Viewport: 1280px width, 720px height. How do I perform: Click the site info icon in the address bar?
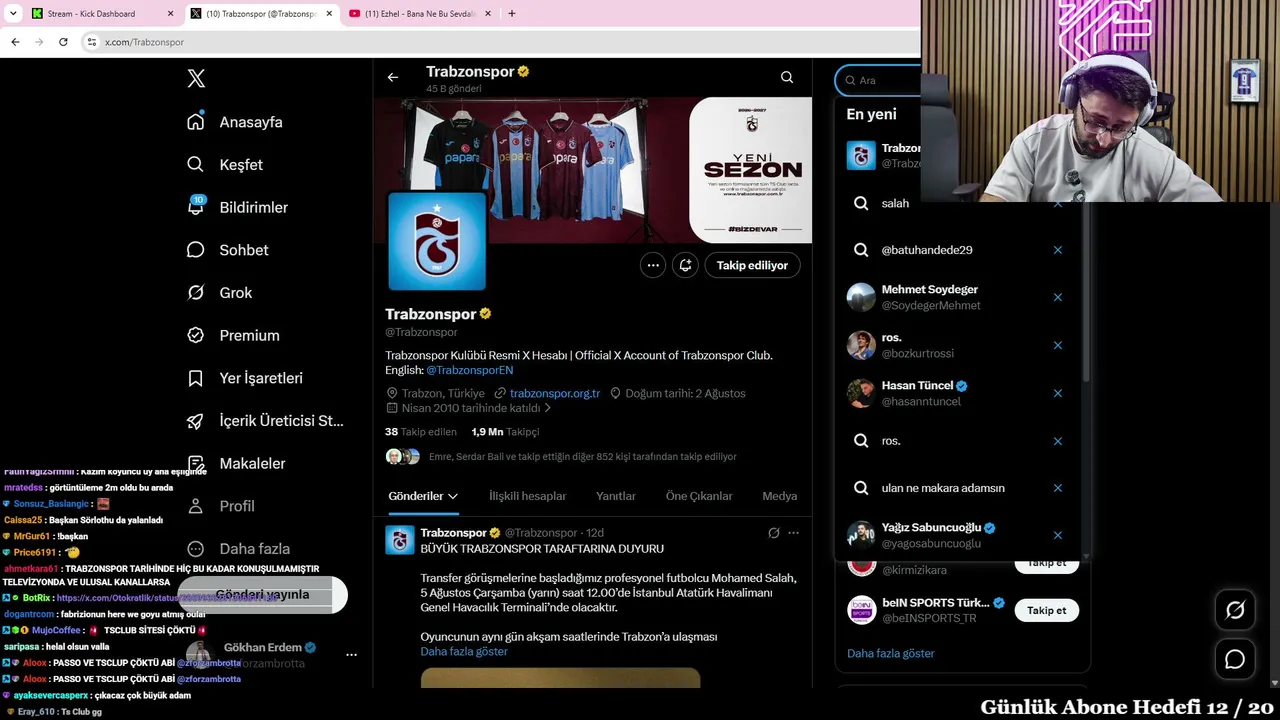tap(91, 42)
